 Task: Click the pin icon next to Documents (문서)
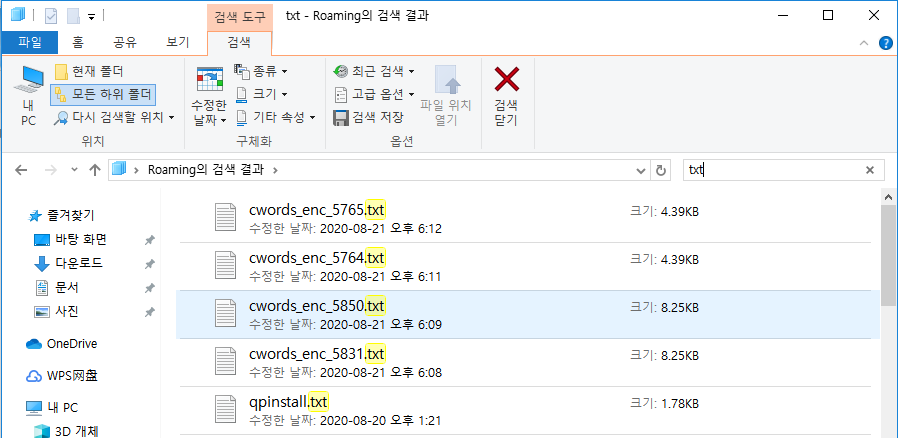click(149, 288)
